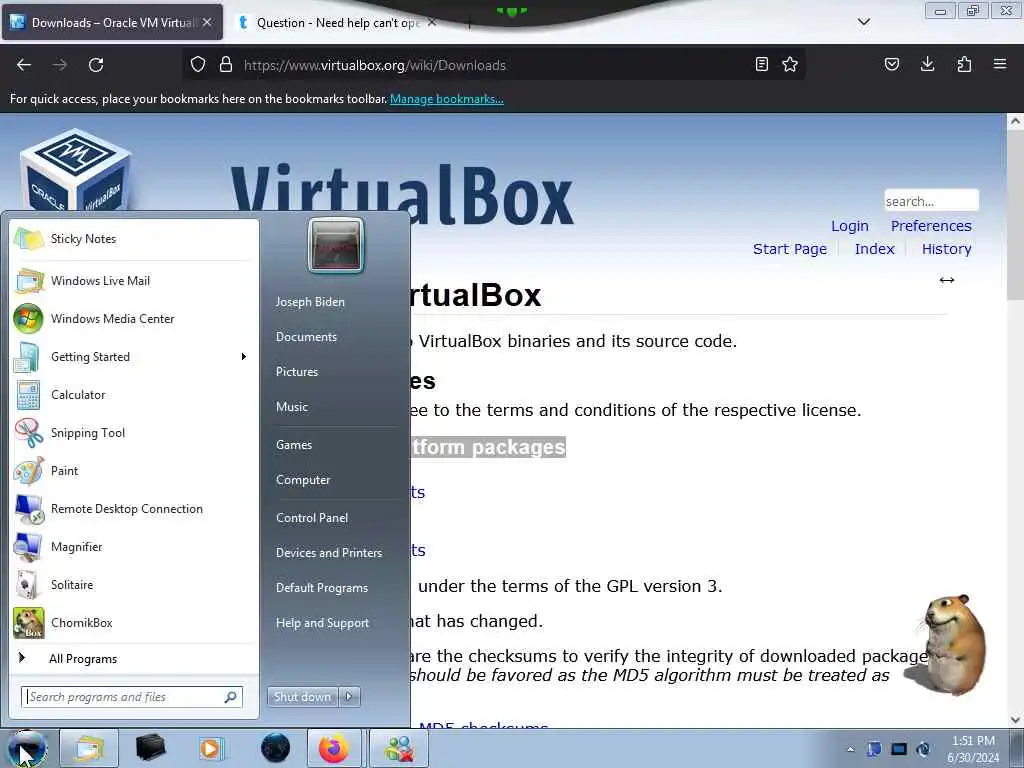Image resolution: width=1024 pixels, height=768 pixels.
Task: Click the page width toggle arrows
Action: coord(947,280)
